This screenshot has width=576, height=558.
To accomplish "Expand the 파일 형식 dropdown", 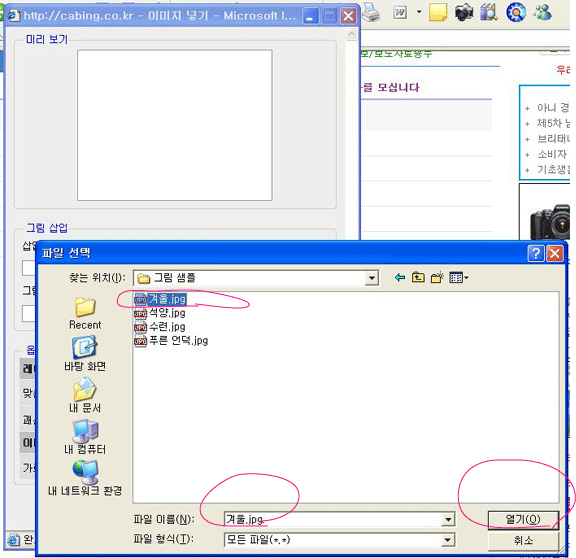I will (x=448, y=540).
